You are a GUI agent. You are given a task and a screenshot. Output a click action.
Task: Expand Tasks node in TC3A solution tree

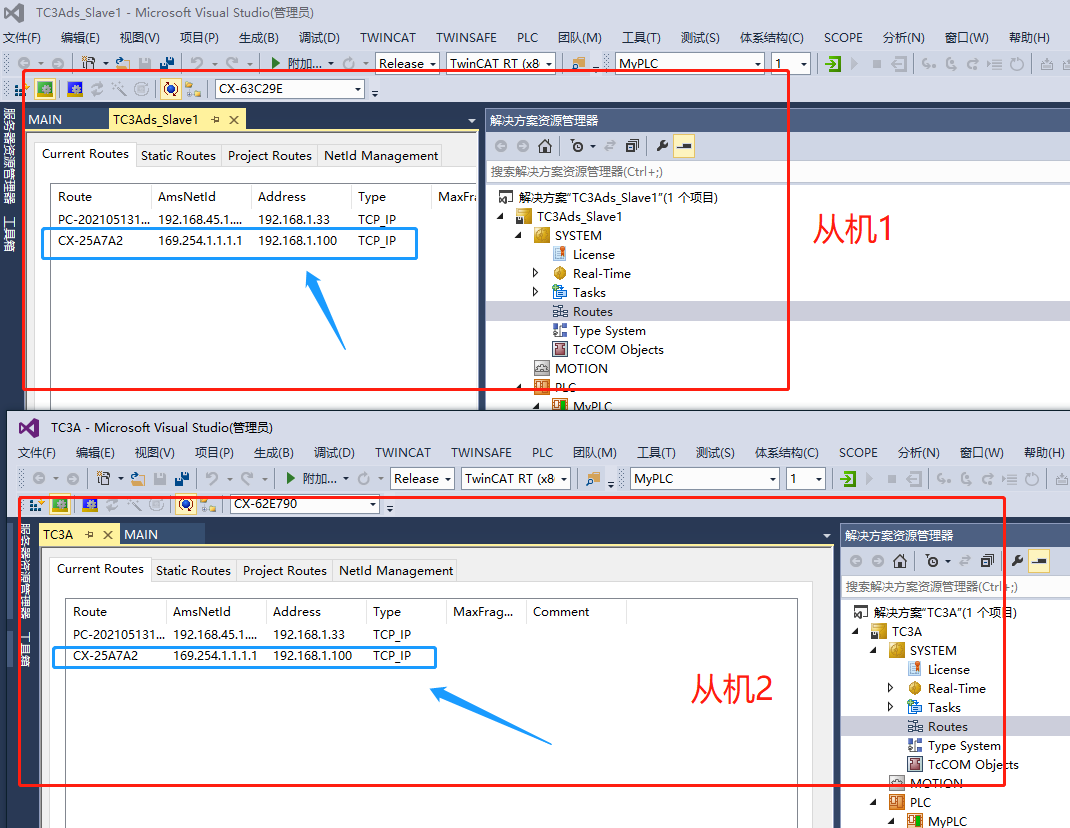pyautogui.click(x=890, y=707)
